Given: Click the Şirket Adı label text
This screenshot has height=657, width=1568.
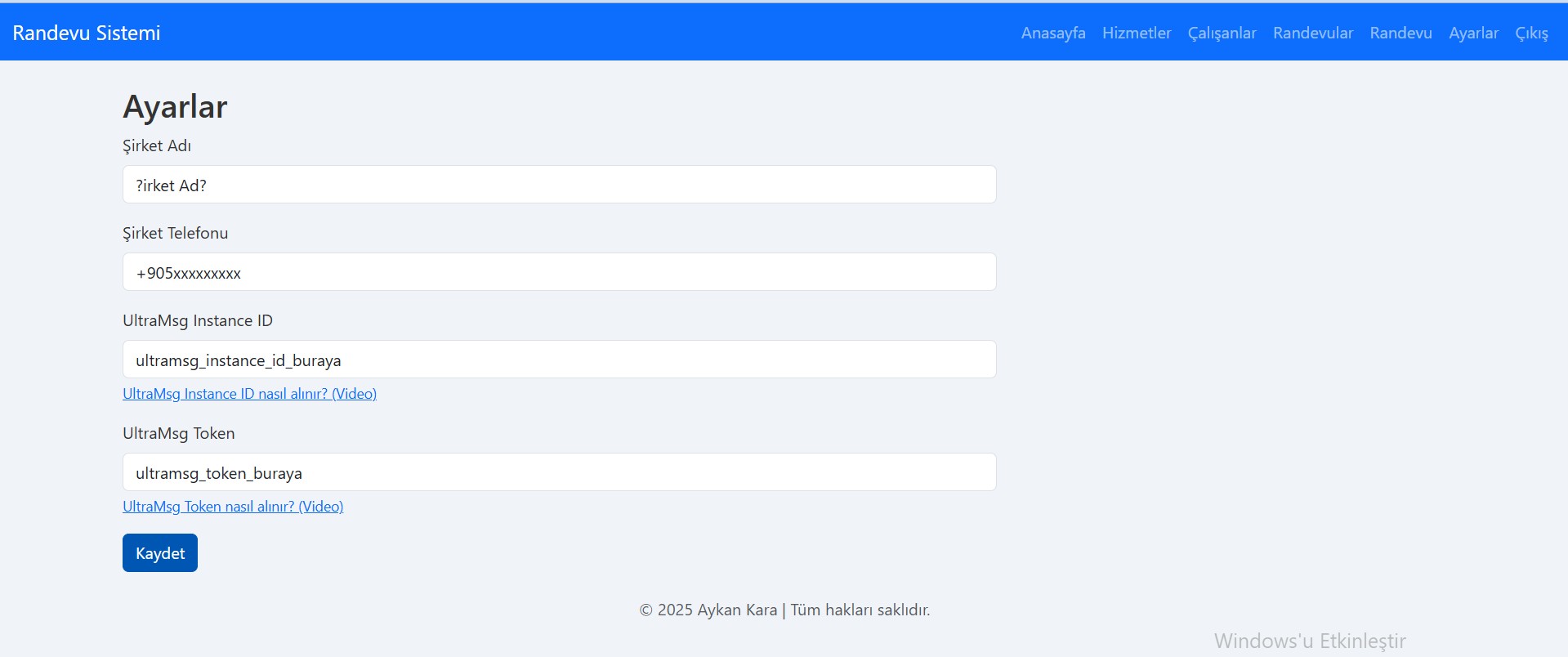Looking at the screenshot, I should pos(157,145).
